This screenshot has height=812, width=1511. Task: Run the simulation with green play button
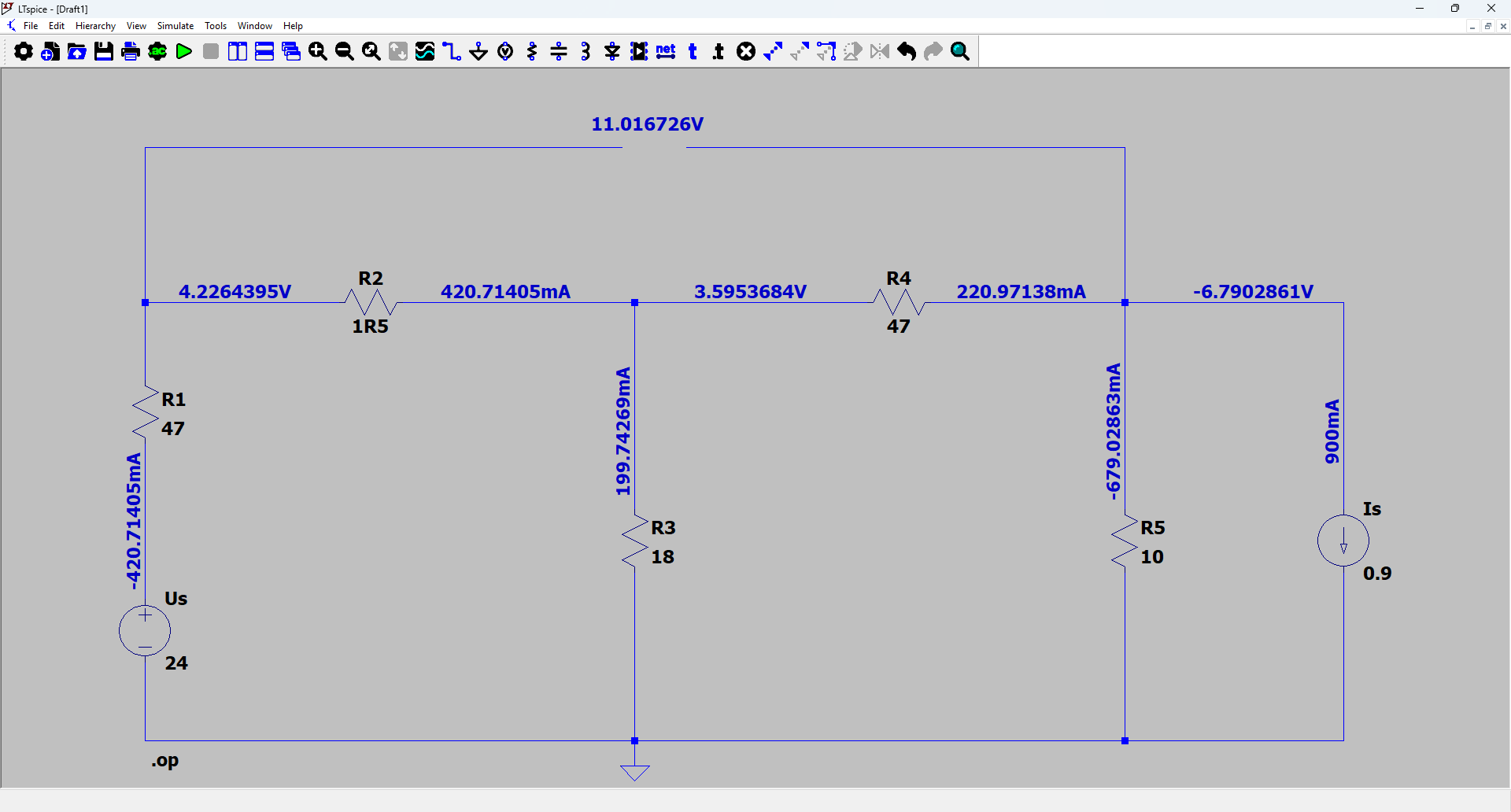click(x=184, y=52)
